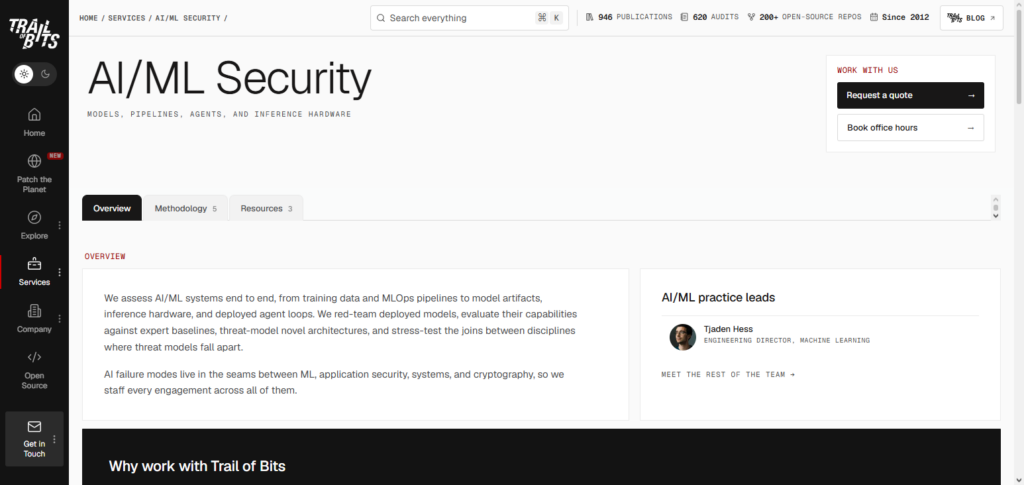Click the Trail of Bits logo

tap(34, 34)
